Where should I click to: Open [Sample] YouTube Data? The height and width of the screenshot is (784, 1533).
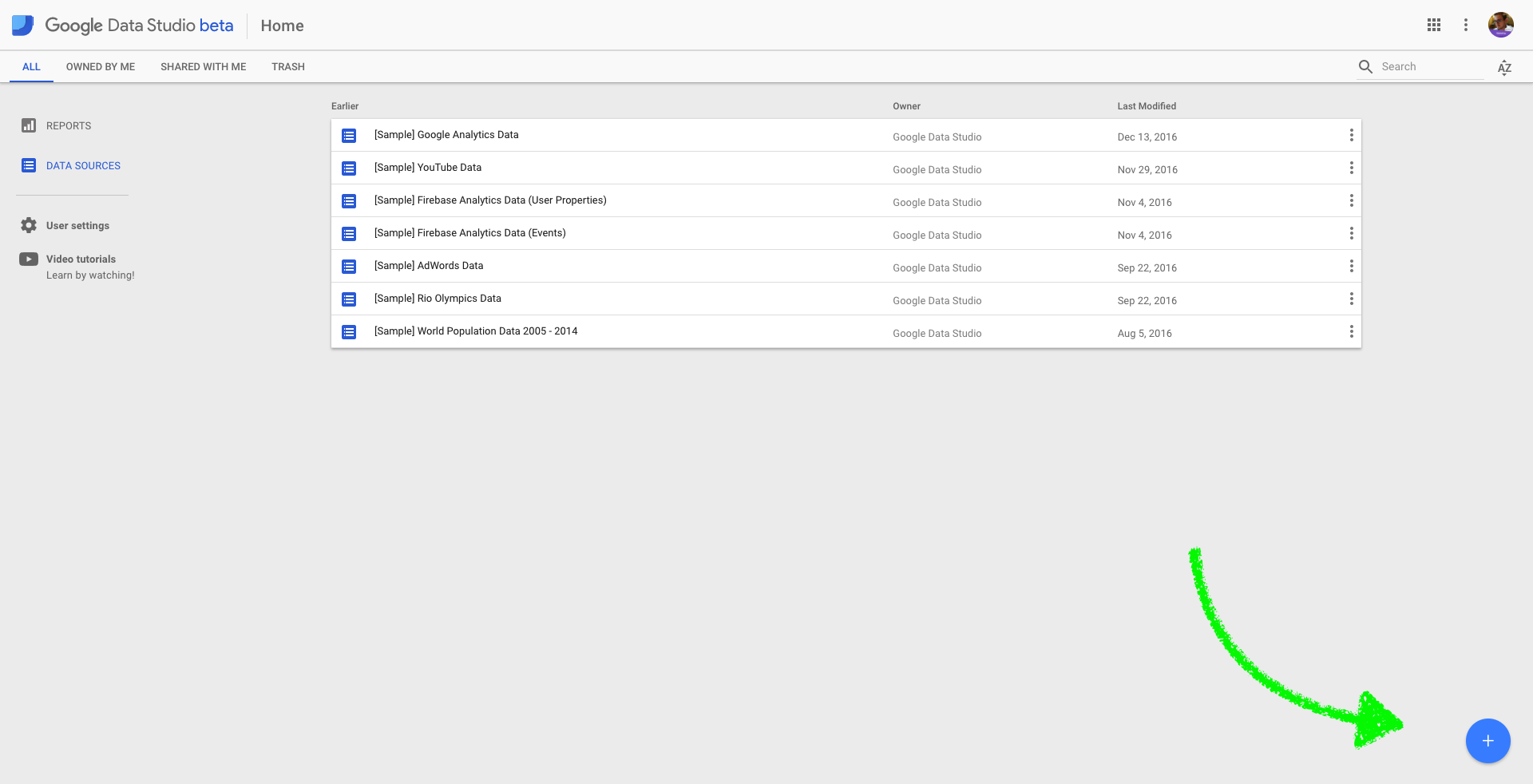428,168
